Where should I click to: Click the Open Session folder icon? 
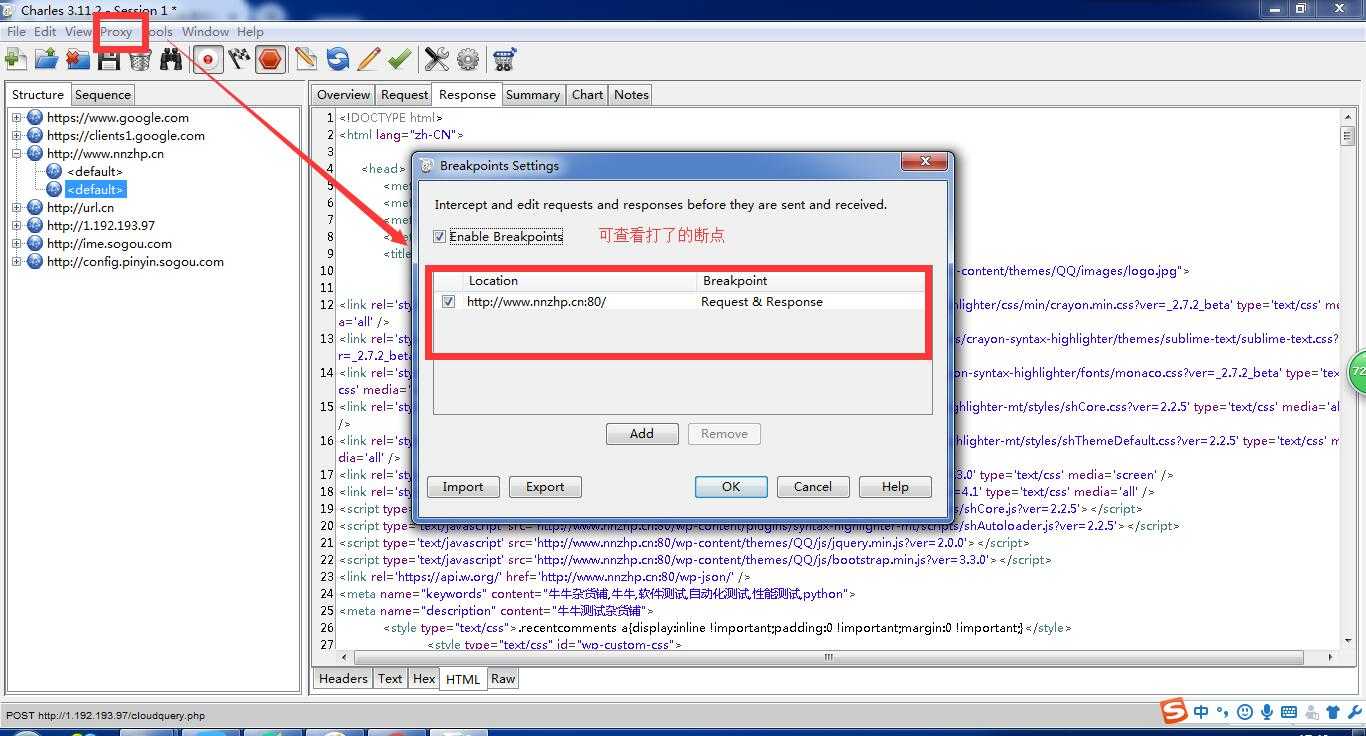pyautogui.click(x=46, y=60)
